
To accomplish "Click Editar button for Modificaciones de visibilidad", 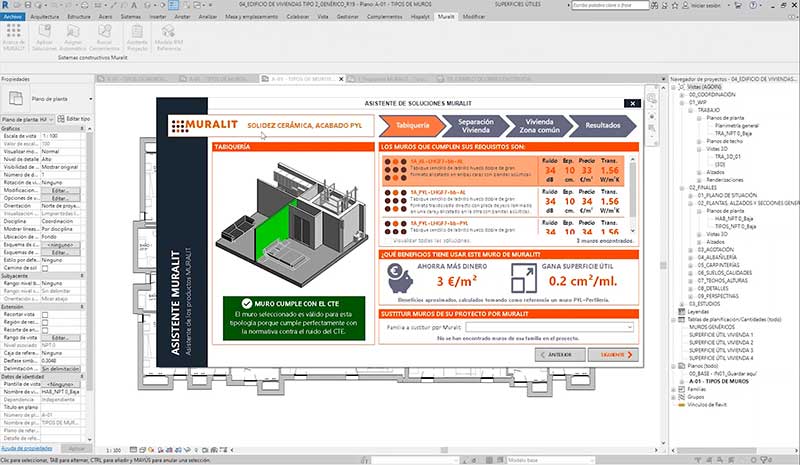I will coord(60,190).
